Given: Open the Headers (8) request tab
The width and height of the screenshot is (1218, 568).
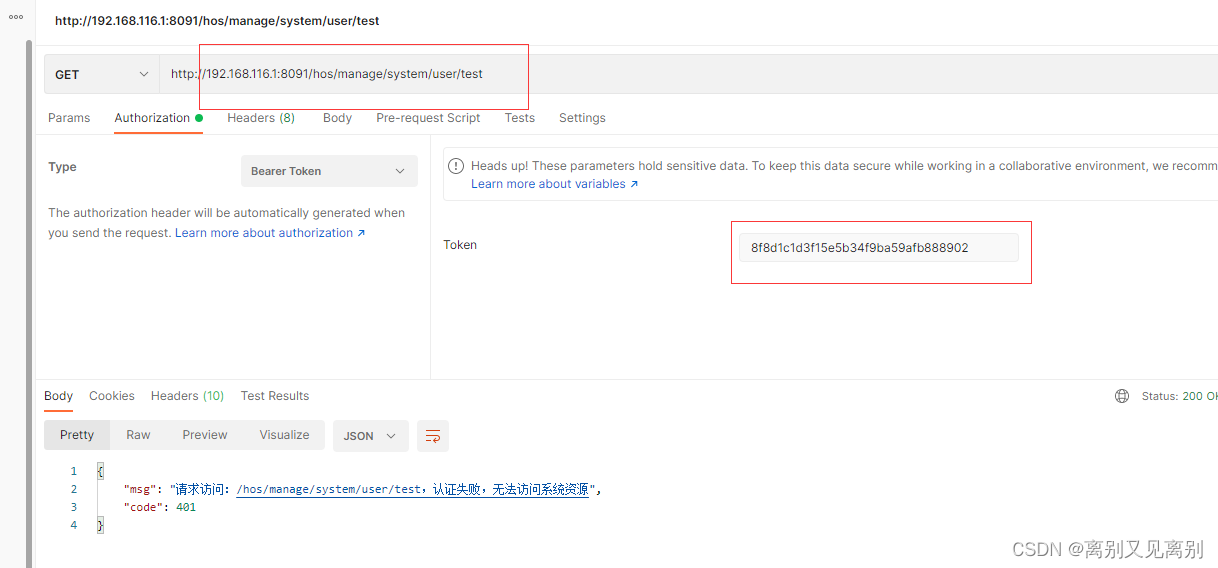Looking at the screenshot, I should [x=261, y=118].
